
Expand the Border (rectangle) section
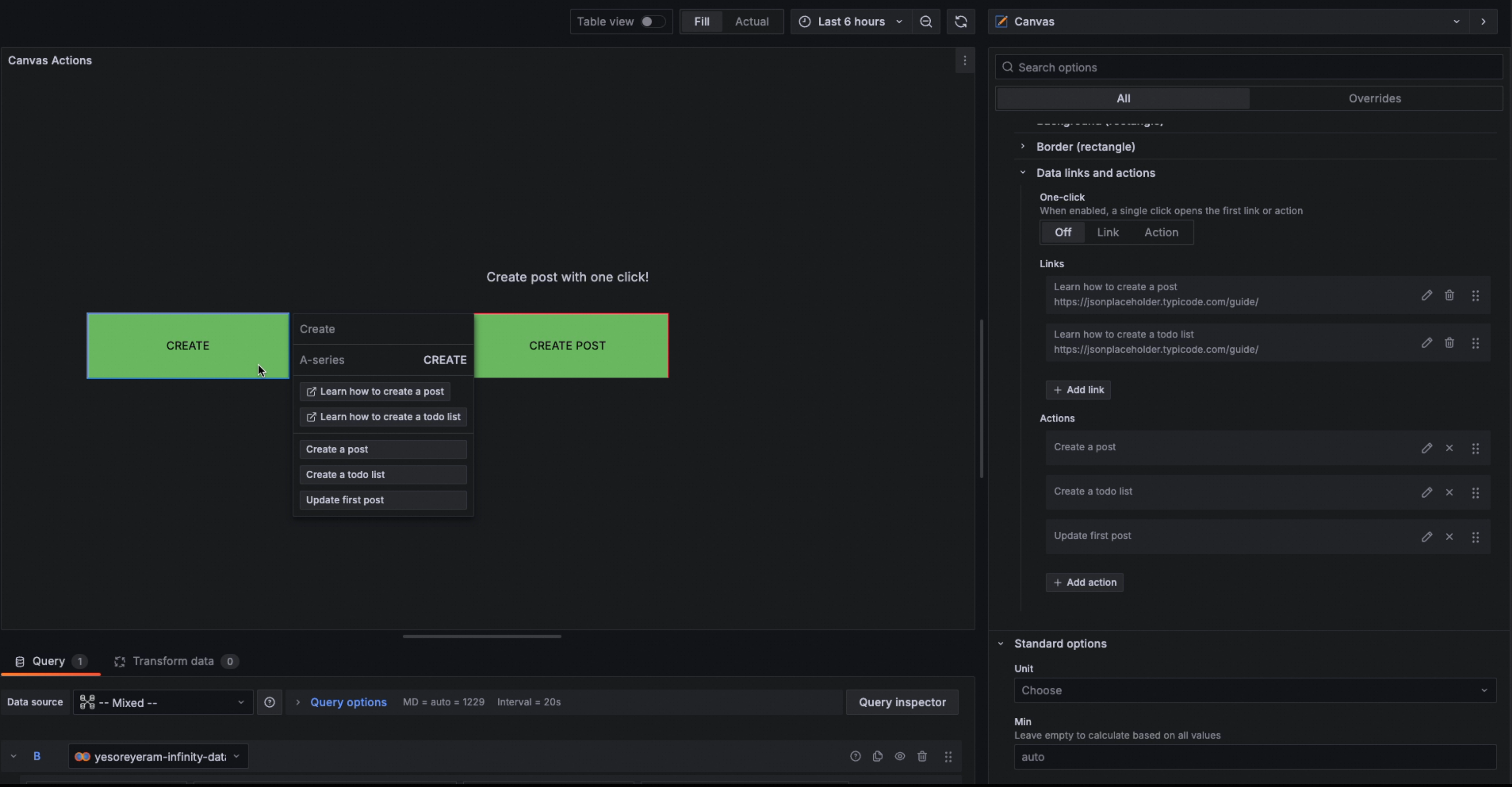tap(1085, 147)
